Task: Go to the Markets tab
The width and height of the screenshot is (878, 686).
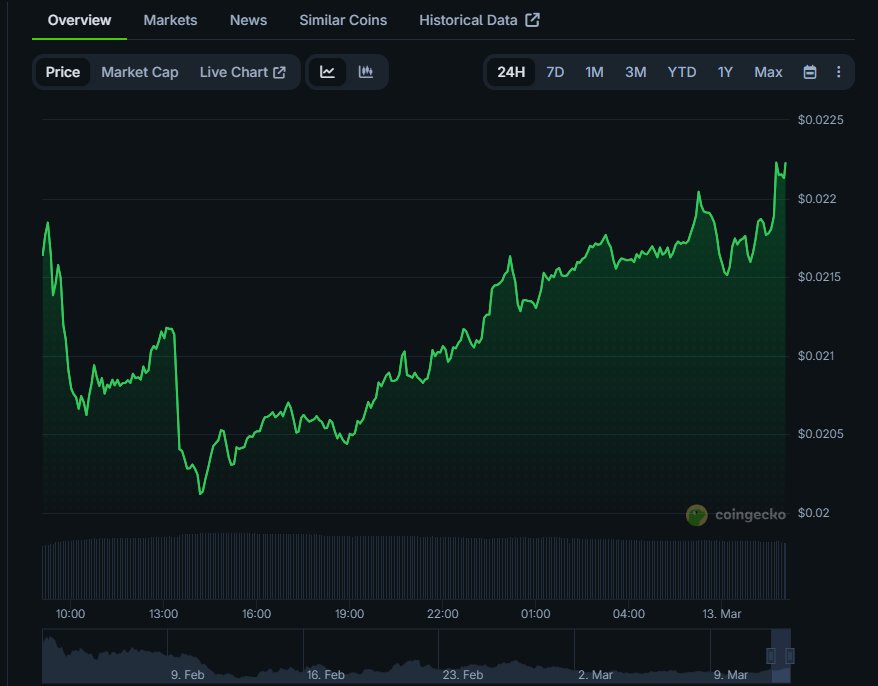Action: click(x=170, y=20)
